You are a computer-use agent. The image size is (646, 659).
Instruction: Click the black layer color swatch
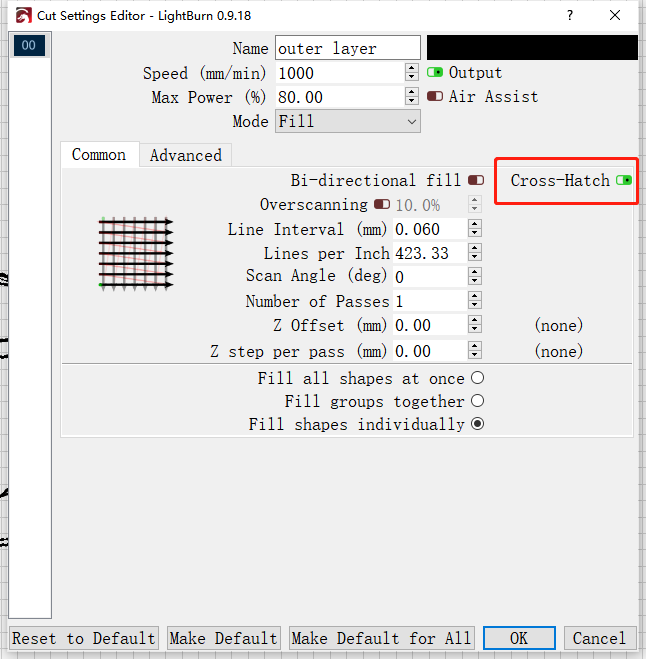coord(532,47)
